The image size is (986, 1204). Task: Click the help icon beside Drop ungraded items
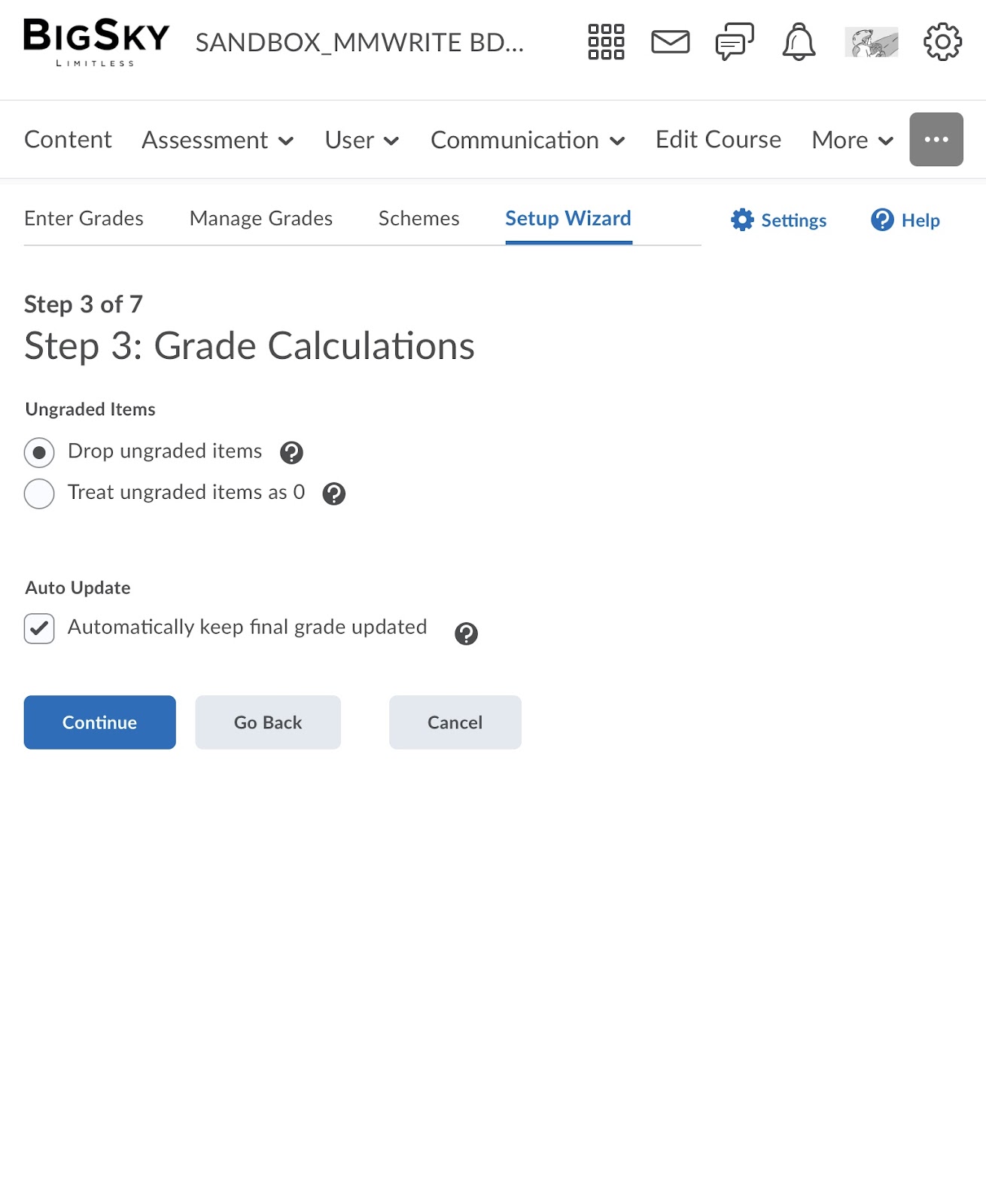click(291, 452)
